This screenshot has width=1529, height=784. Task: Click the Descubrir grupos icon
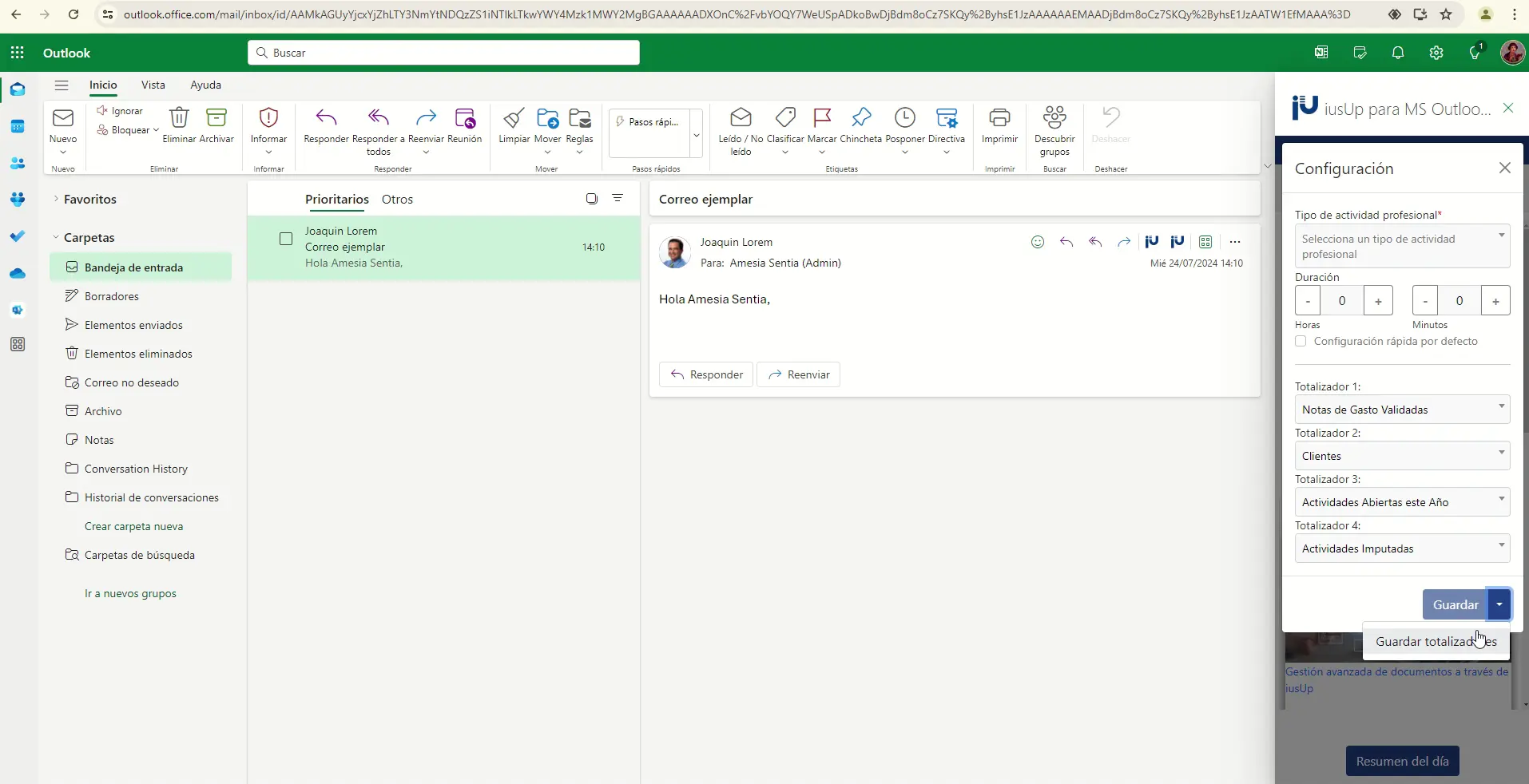[x=1054, y=119]
